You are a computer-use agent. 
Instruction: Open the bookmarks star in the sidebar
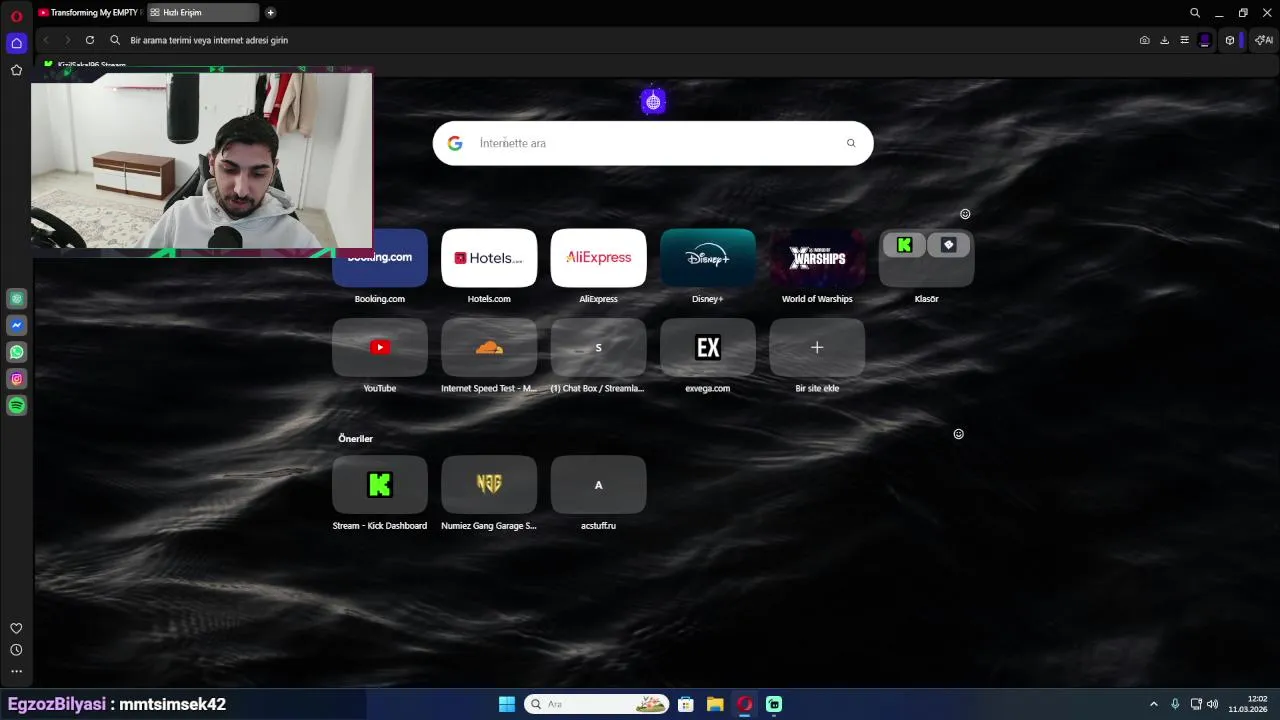tap(16, 70)
